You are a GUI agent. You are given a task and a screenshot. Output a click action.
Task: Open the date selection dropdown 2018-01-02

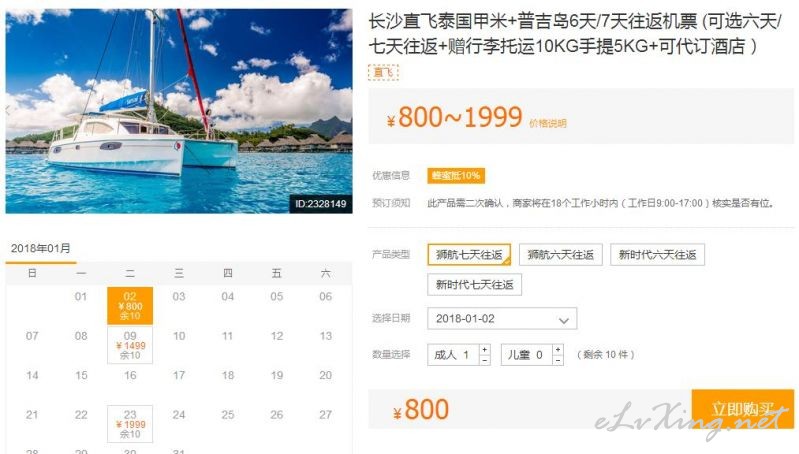click(x=502, y=318)
